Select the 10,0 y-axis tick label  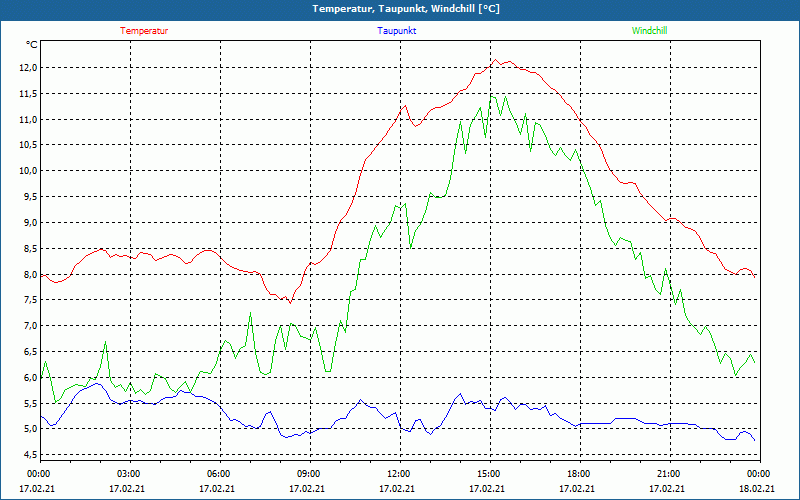tap(28, 171)
